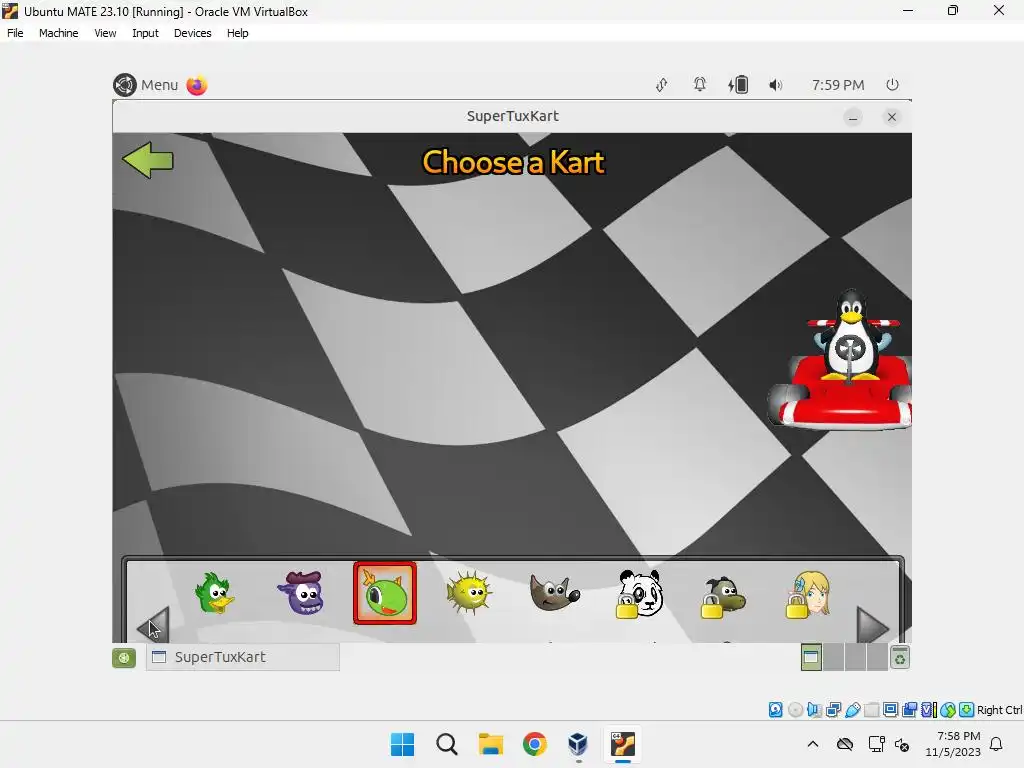Check battery status indicator in MATE panel
This screenshot has width=1024, height=768.
click(738, 85)
